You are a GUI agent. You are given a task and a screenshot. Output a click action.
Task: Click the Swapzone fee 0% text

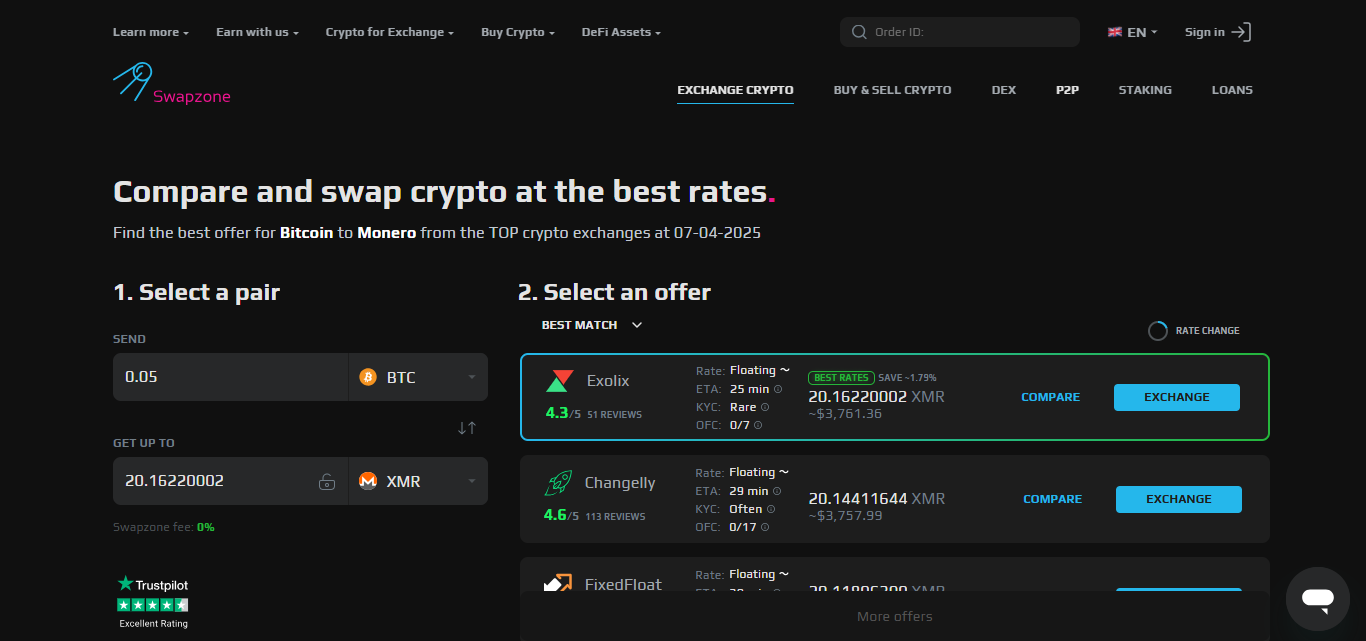click(164, 527)
